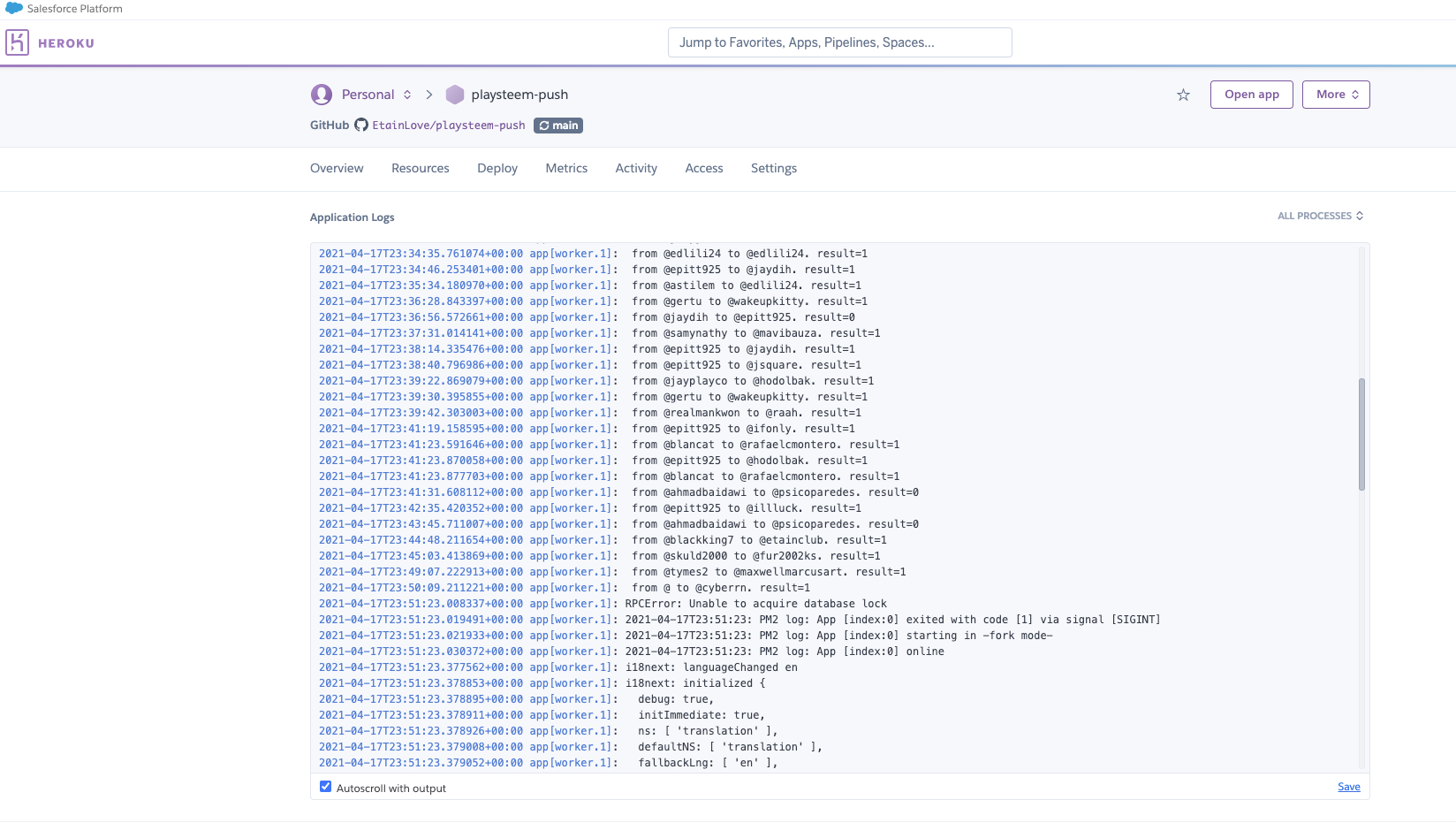The image size is (1456, 823).
Task: Click the '@skuld2000 to @fur2002ks' log line
Action: pos(600,556)
